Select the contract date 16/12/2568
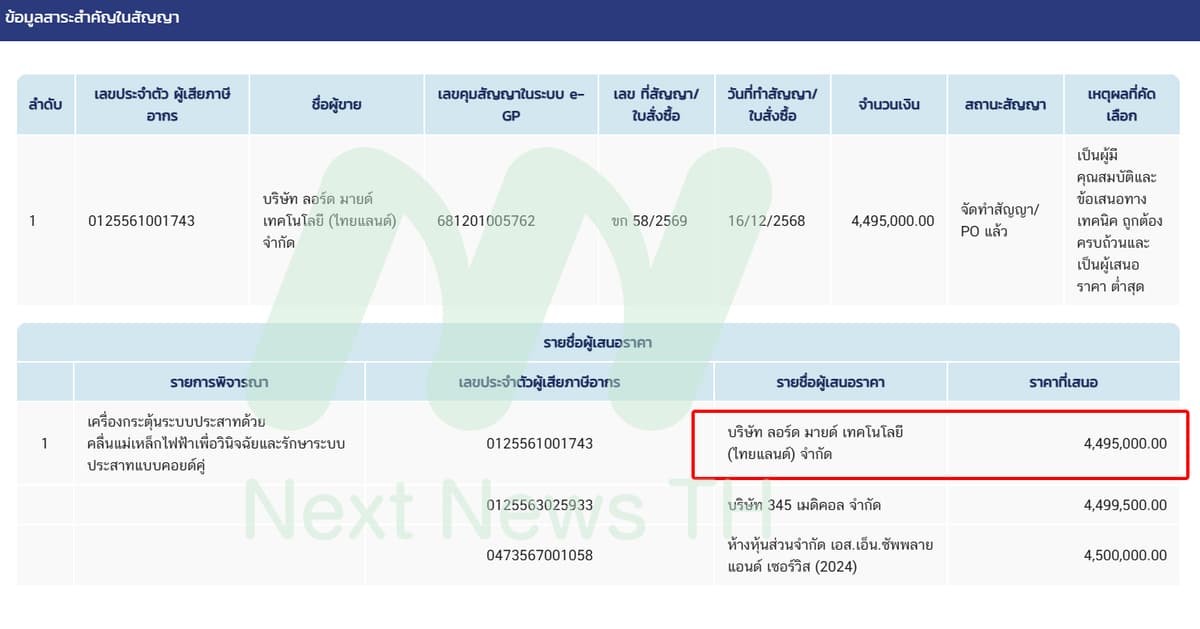Image resolution: width=1200 pixels, height=629 pixels. coord(770,221)
